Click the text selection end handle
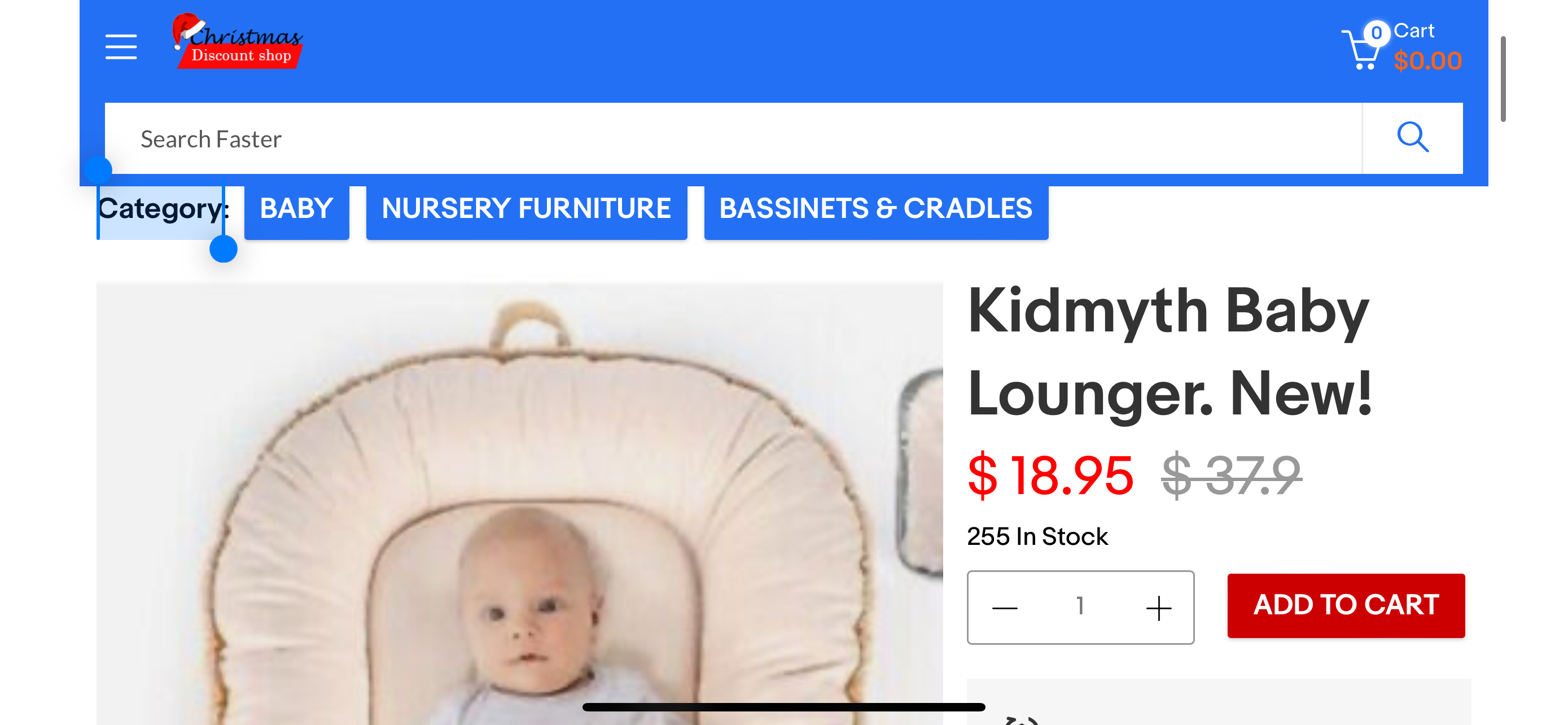The image size is (1568, 725). [x=224, y=248]
